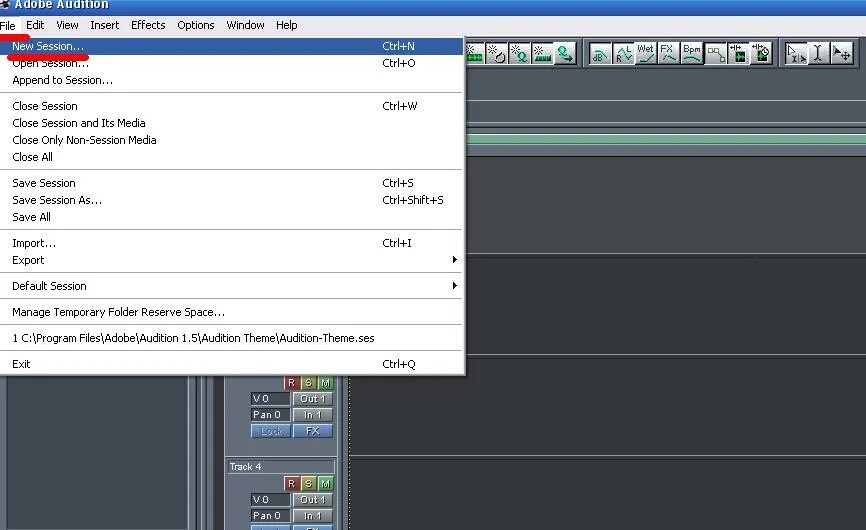Expand the Export submenu
The height and width of the screenshot is (530, 866).
click(x=231, y=260)
